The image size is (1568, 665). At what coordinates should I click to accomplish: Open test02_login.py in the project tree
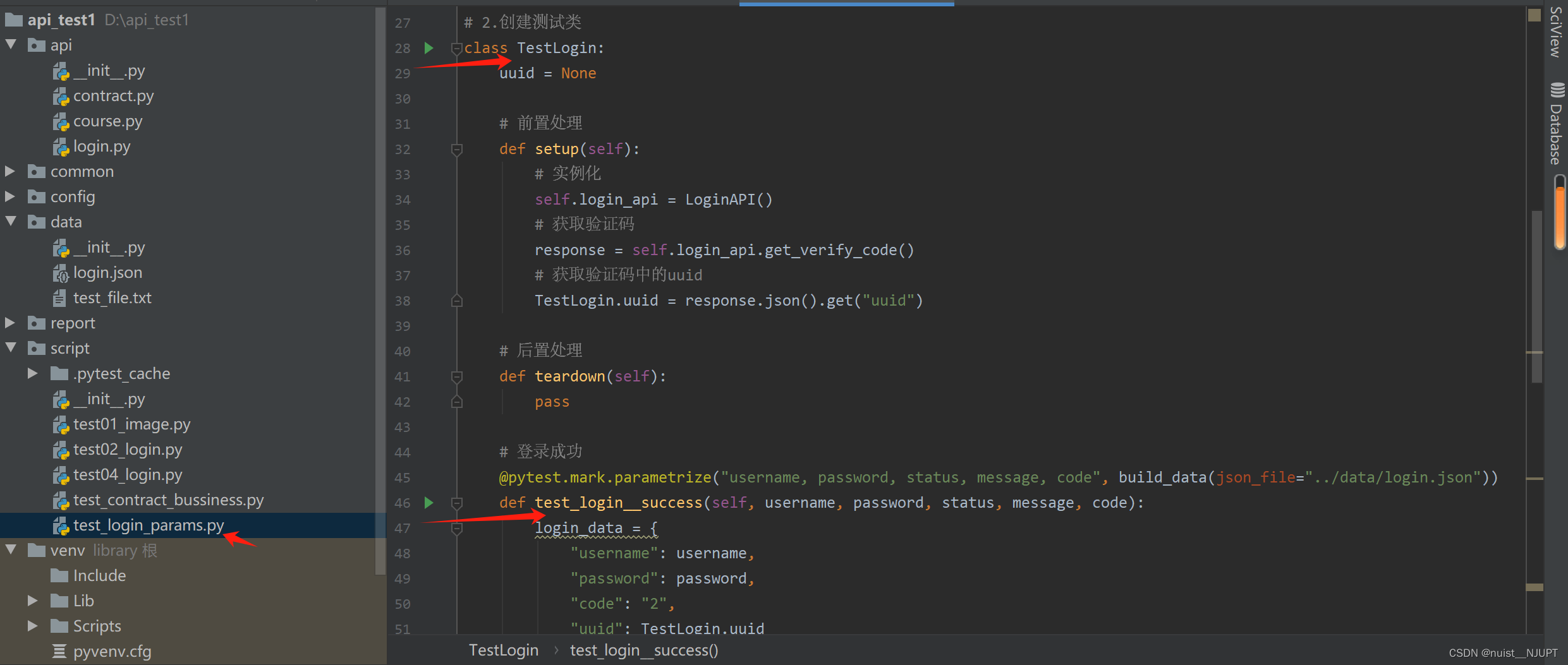[127, 450]
